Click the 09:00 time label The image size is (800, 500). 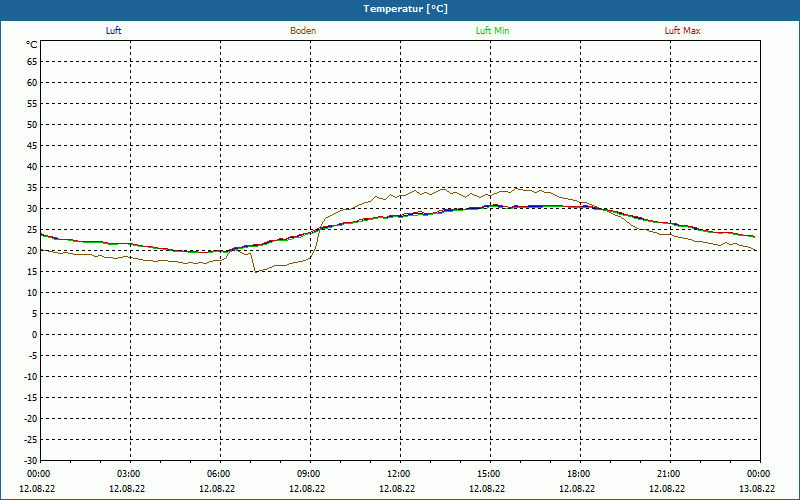point(309,474)
